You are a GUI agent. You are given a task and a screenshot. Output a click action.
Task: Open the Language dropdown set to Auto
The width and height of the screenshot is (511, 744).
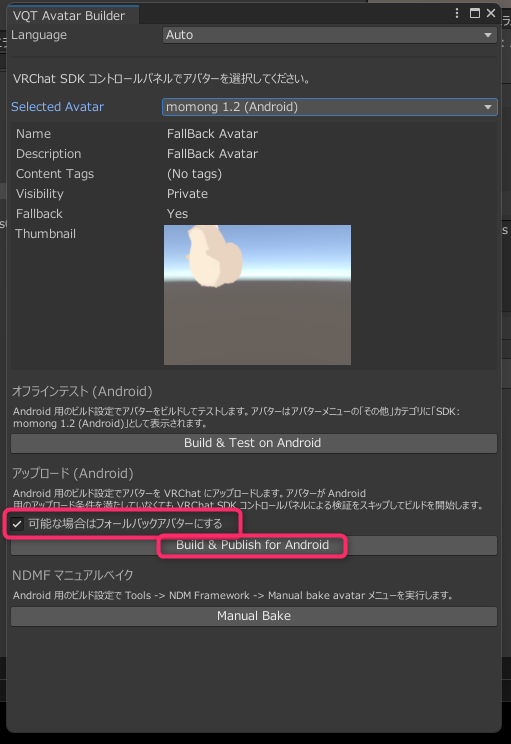coord(329,35)
